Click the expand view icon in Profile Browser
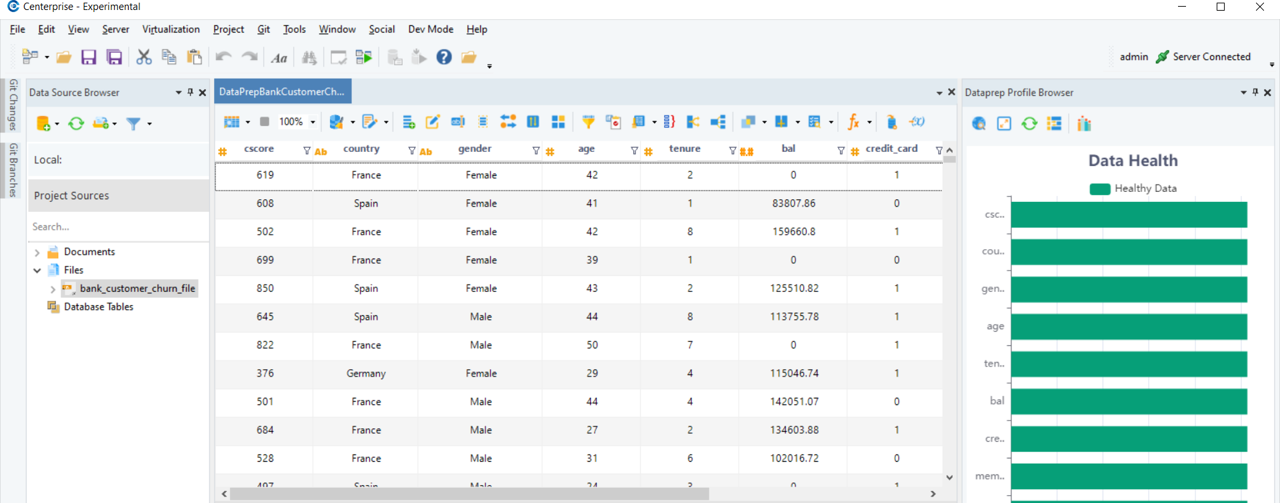The width and height of the screenshot is (1280, 503). click(1004, 124)
